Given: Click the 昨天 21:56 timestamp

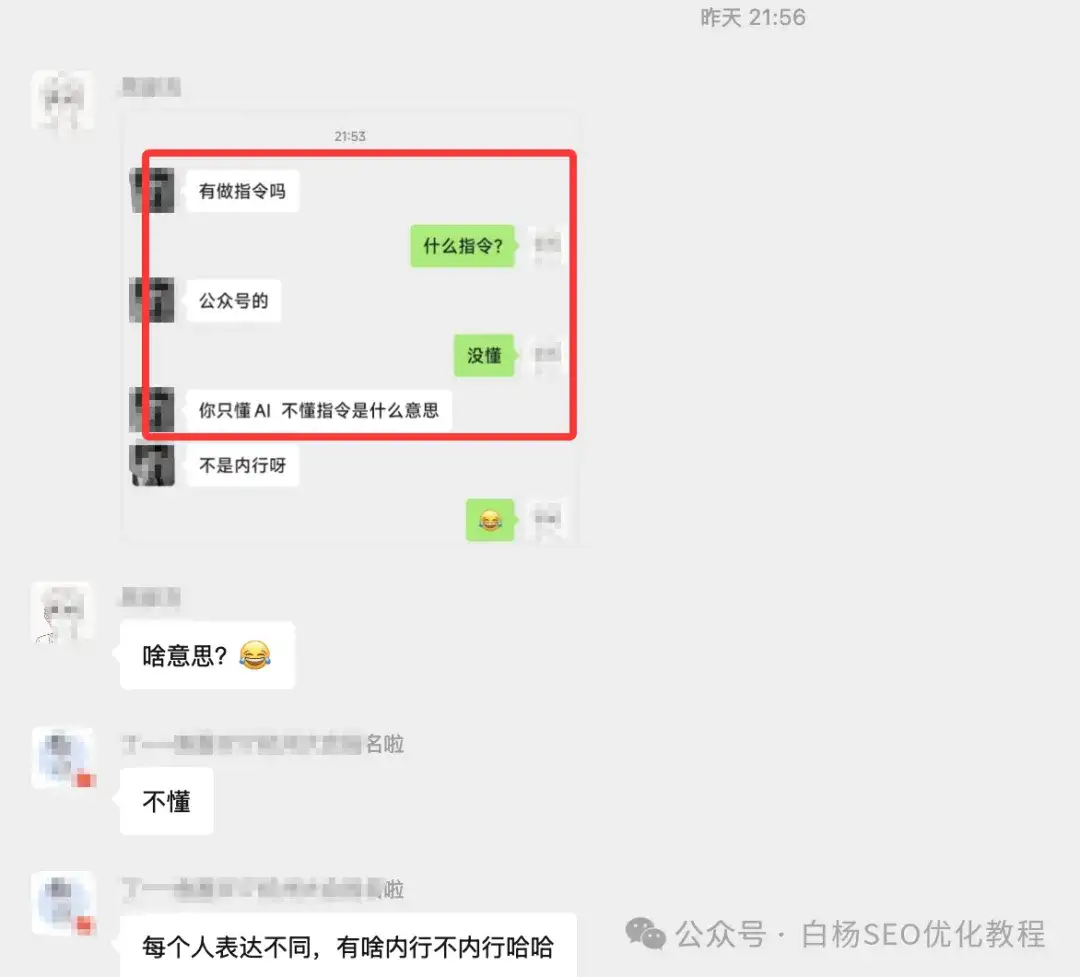Looking at the screenshot, I should [x=753, y=17].
